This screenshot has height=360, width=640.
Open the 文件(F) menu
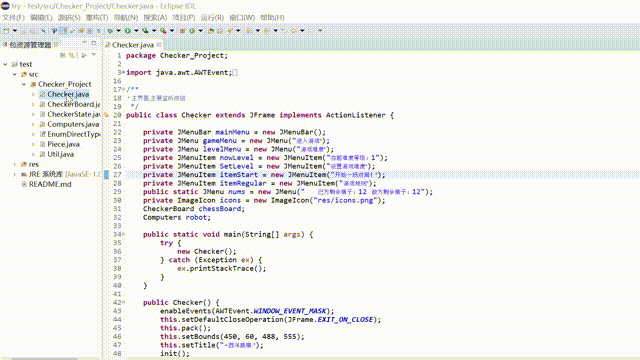(13, 18)
